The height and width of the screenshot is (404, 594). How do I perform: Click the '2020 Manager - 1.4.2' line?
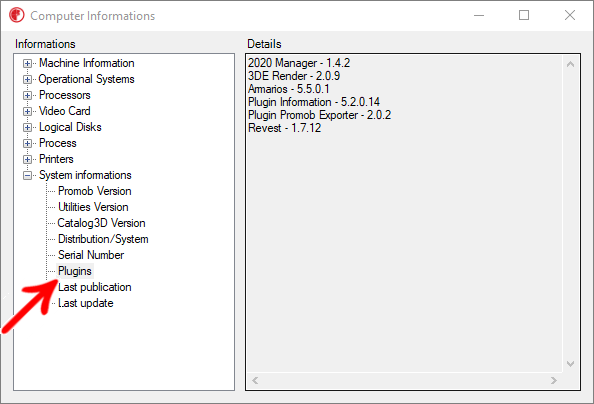(299, 63)
